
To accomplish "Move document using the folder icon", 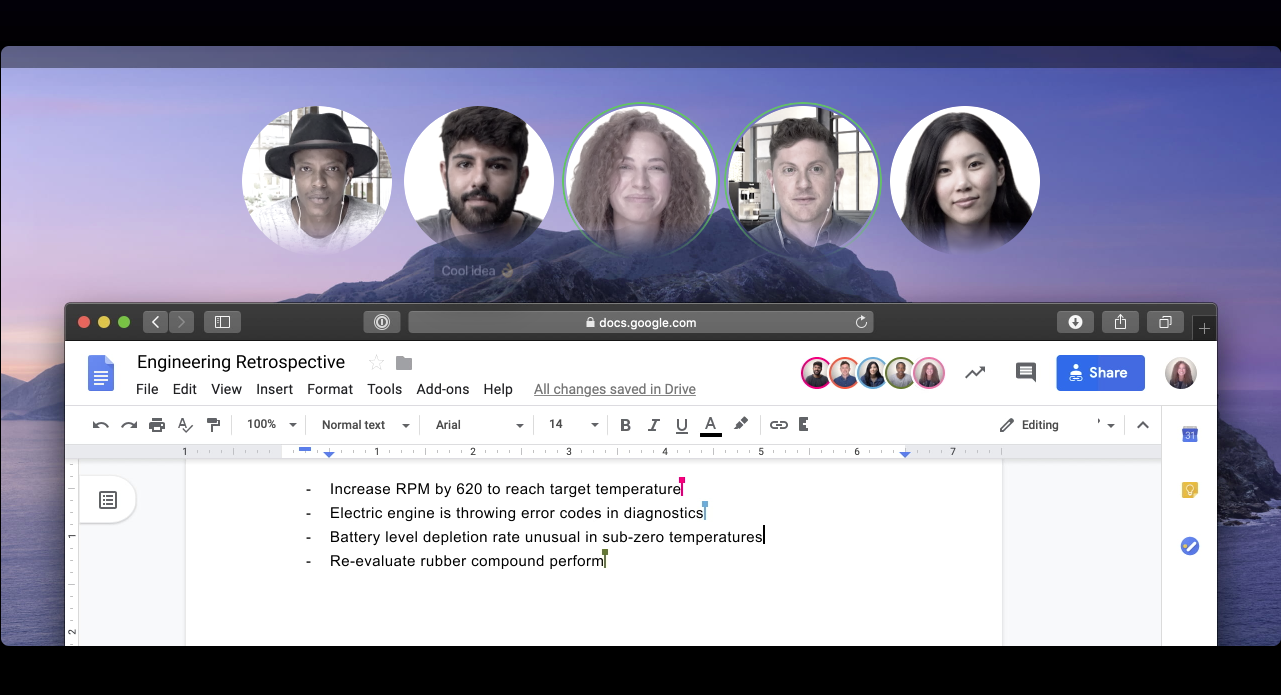I will pos(404,362).
